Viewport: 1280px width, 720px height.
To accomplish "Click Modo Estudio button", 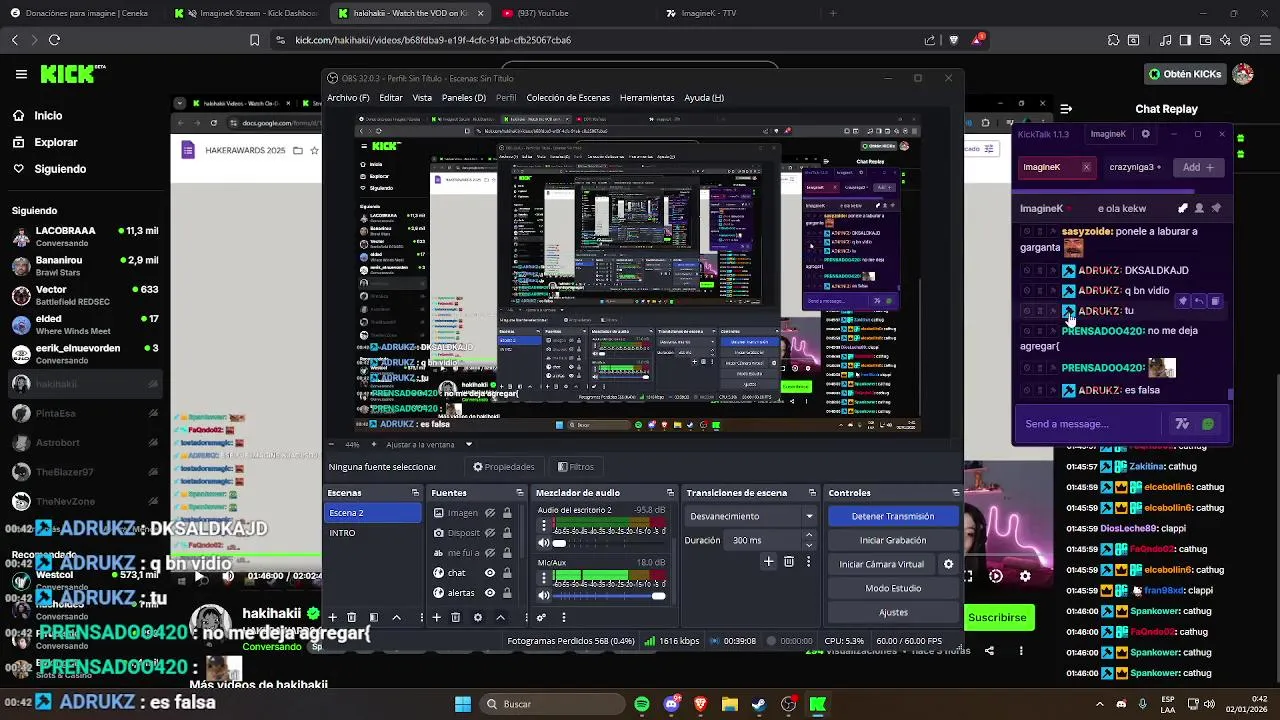I will tap(892, 588).
